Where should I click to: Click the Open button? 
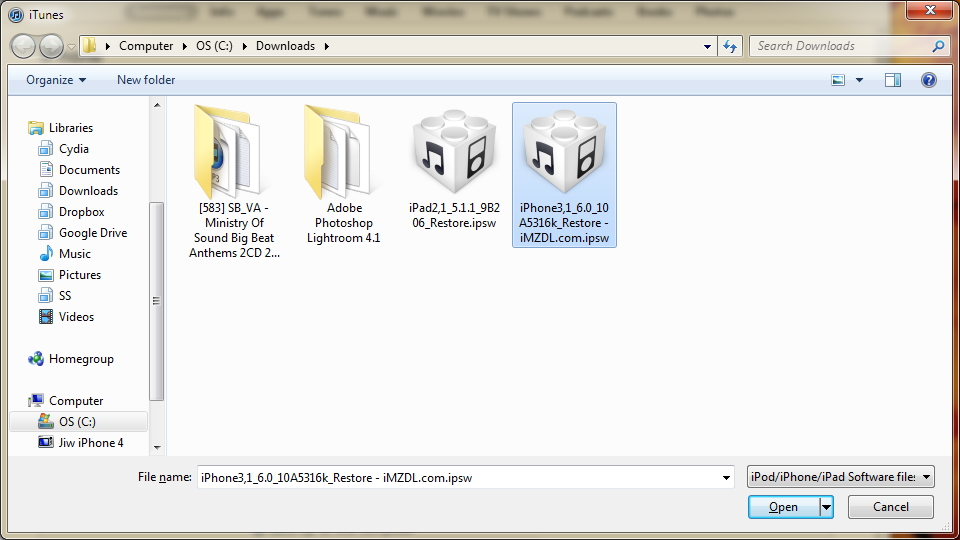[784, 507]
